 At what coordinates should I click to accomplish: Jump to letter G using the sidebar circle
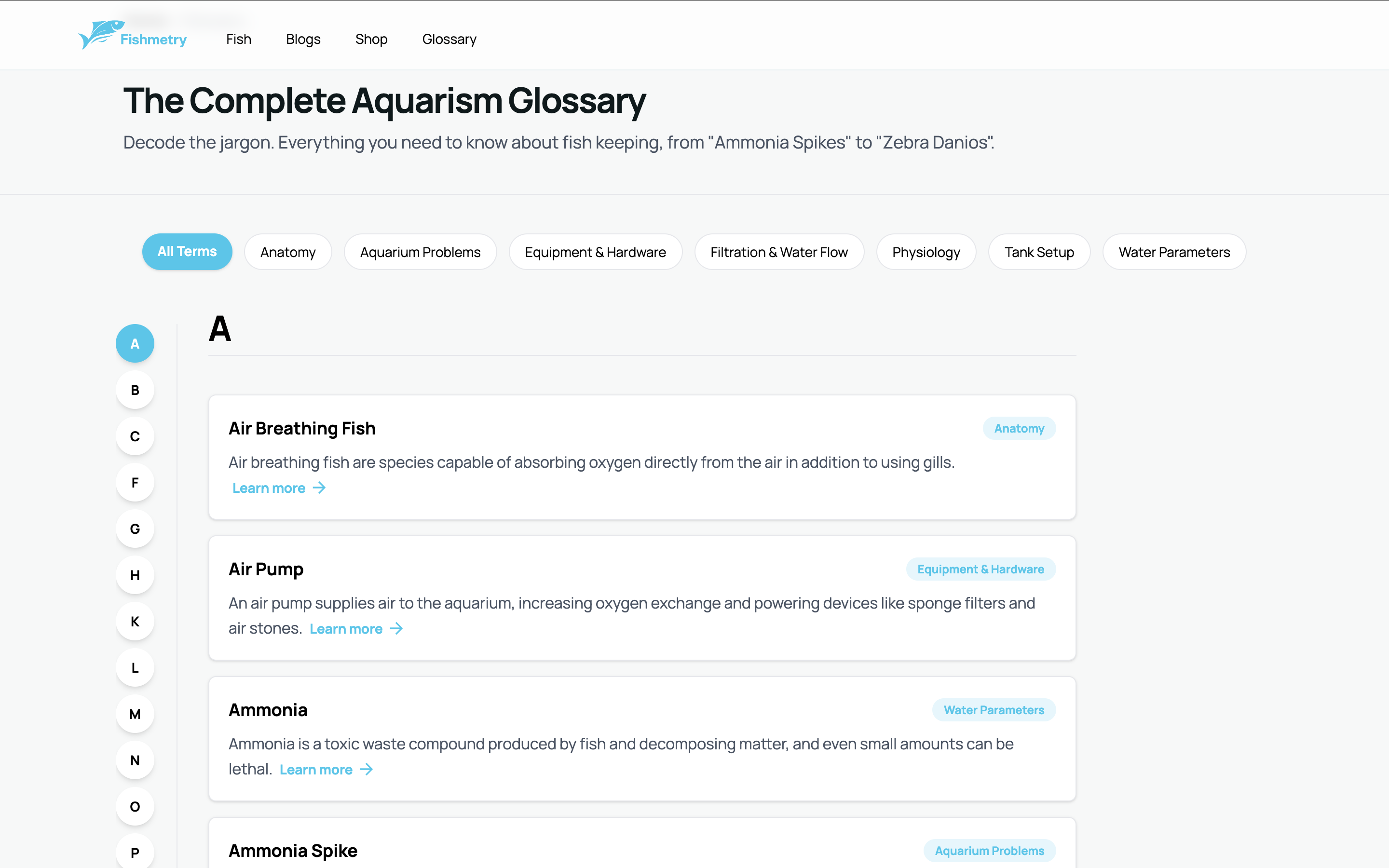134,529
